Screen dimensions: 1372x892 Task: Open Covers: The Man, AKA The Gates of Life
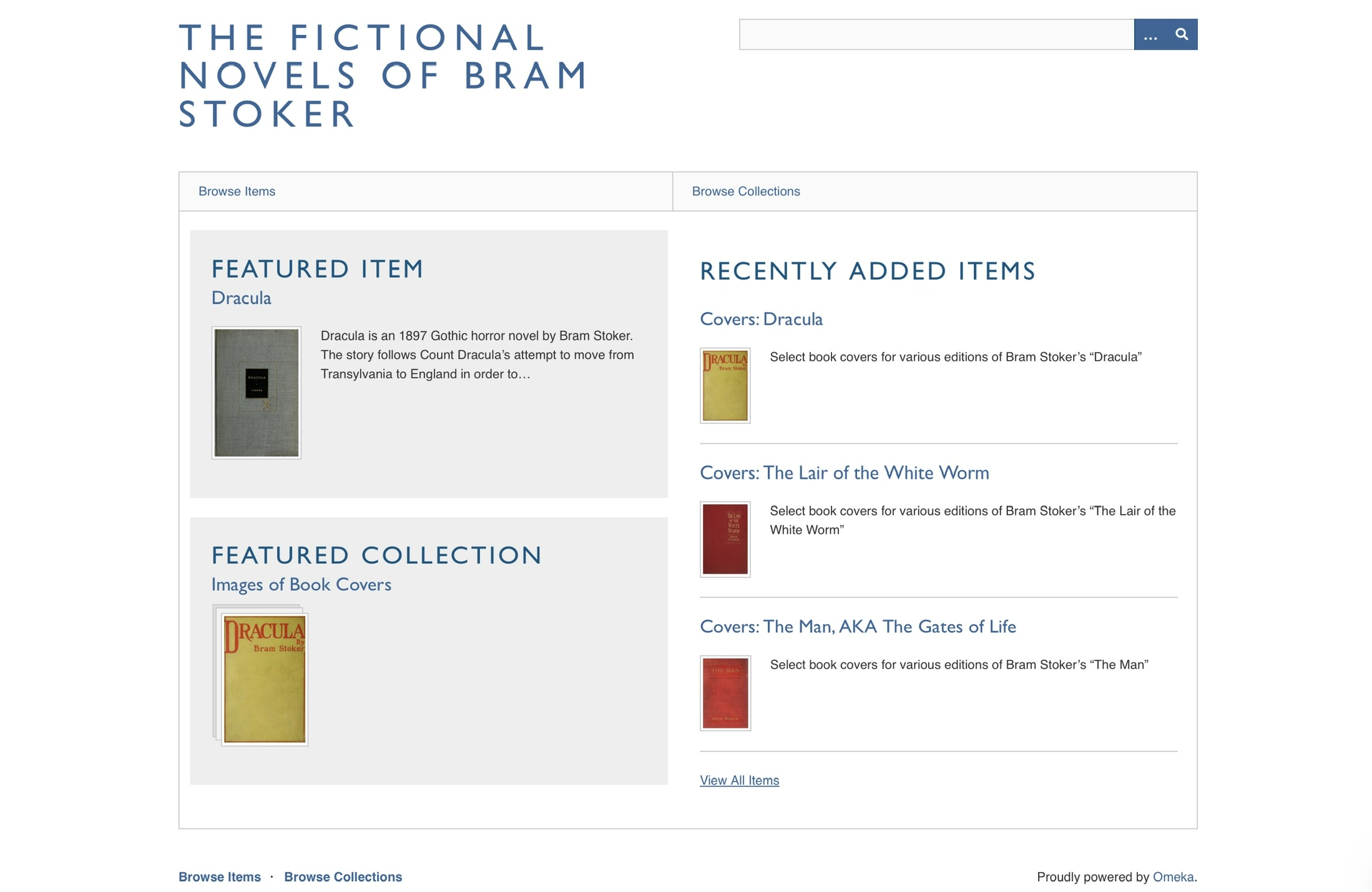point(858,626)
